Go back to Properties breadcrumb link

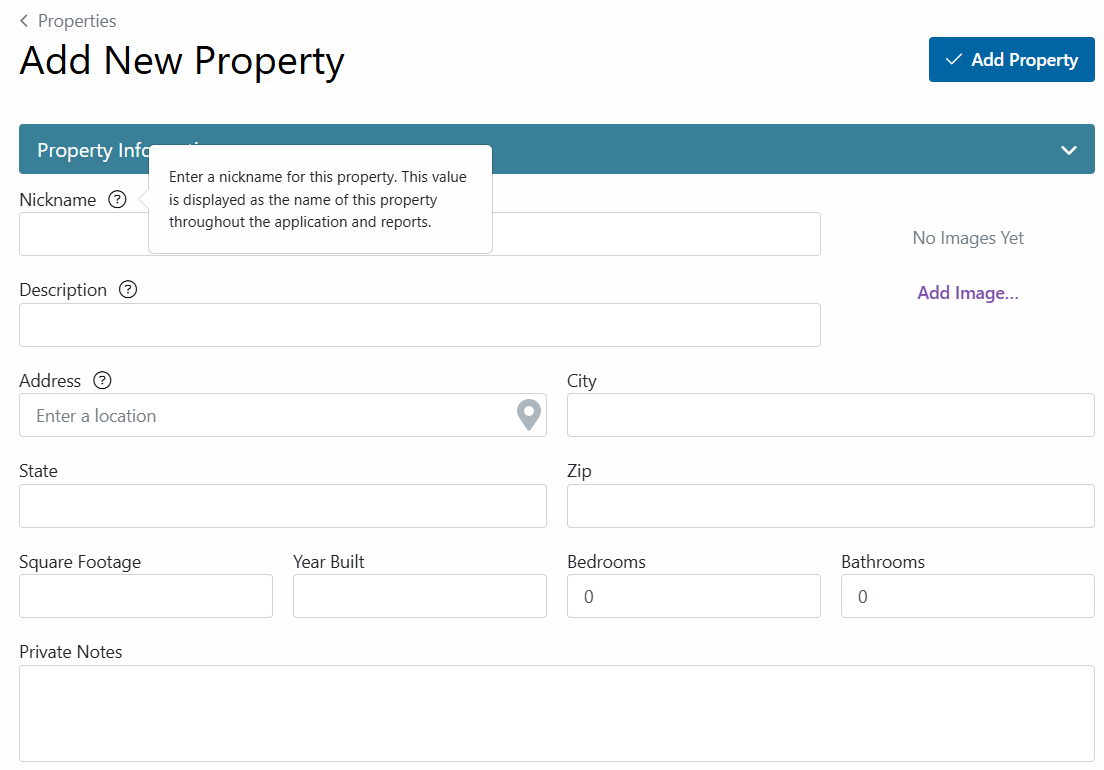(77, 21)
